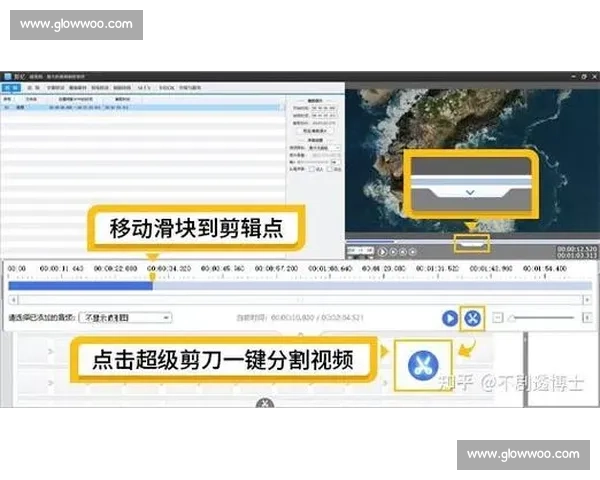The image size is (600, 480).
Task: Open the 使用音轨 audio track dropdown
Action: (x=324, y=148)
